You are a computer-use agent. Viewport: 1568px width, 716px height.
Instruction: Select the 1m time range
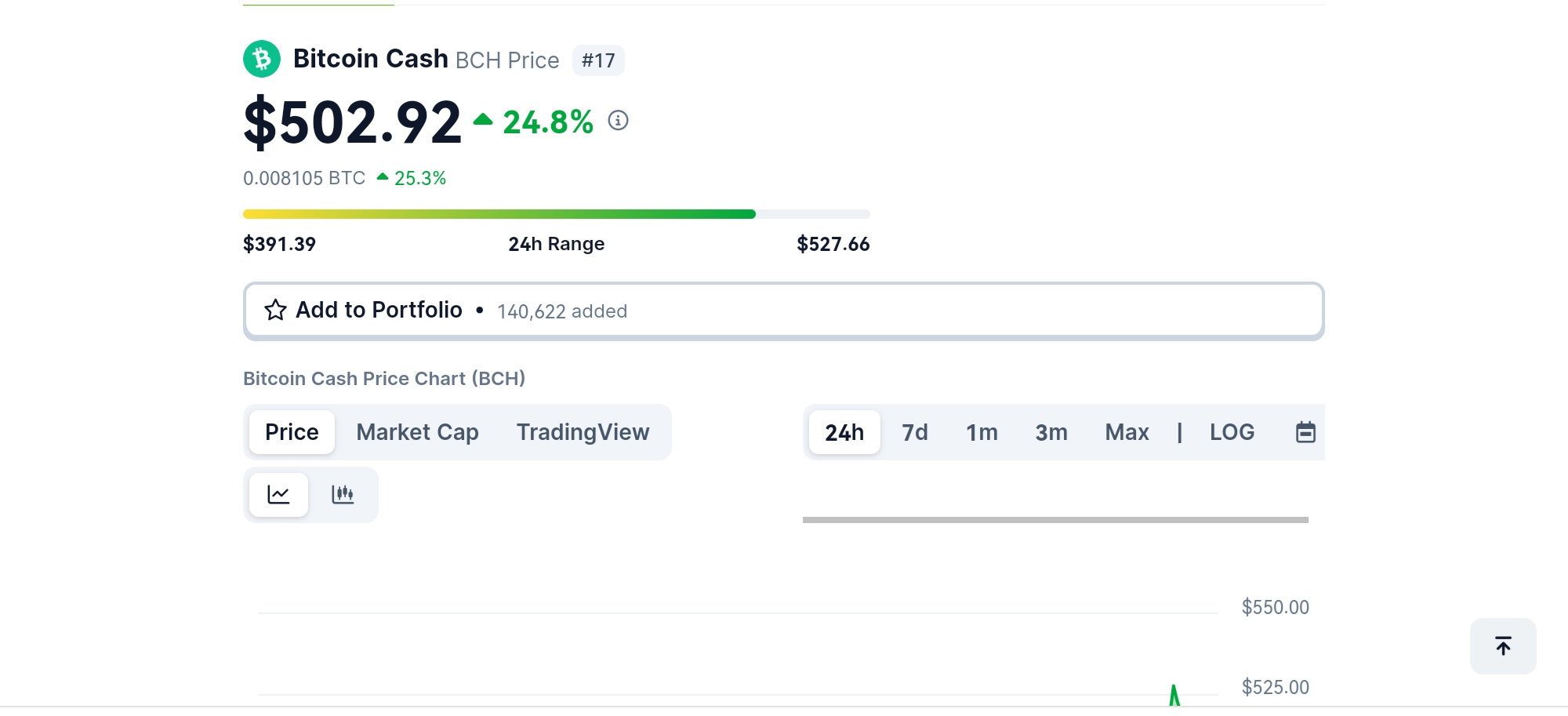point(982,432)
